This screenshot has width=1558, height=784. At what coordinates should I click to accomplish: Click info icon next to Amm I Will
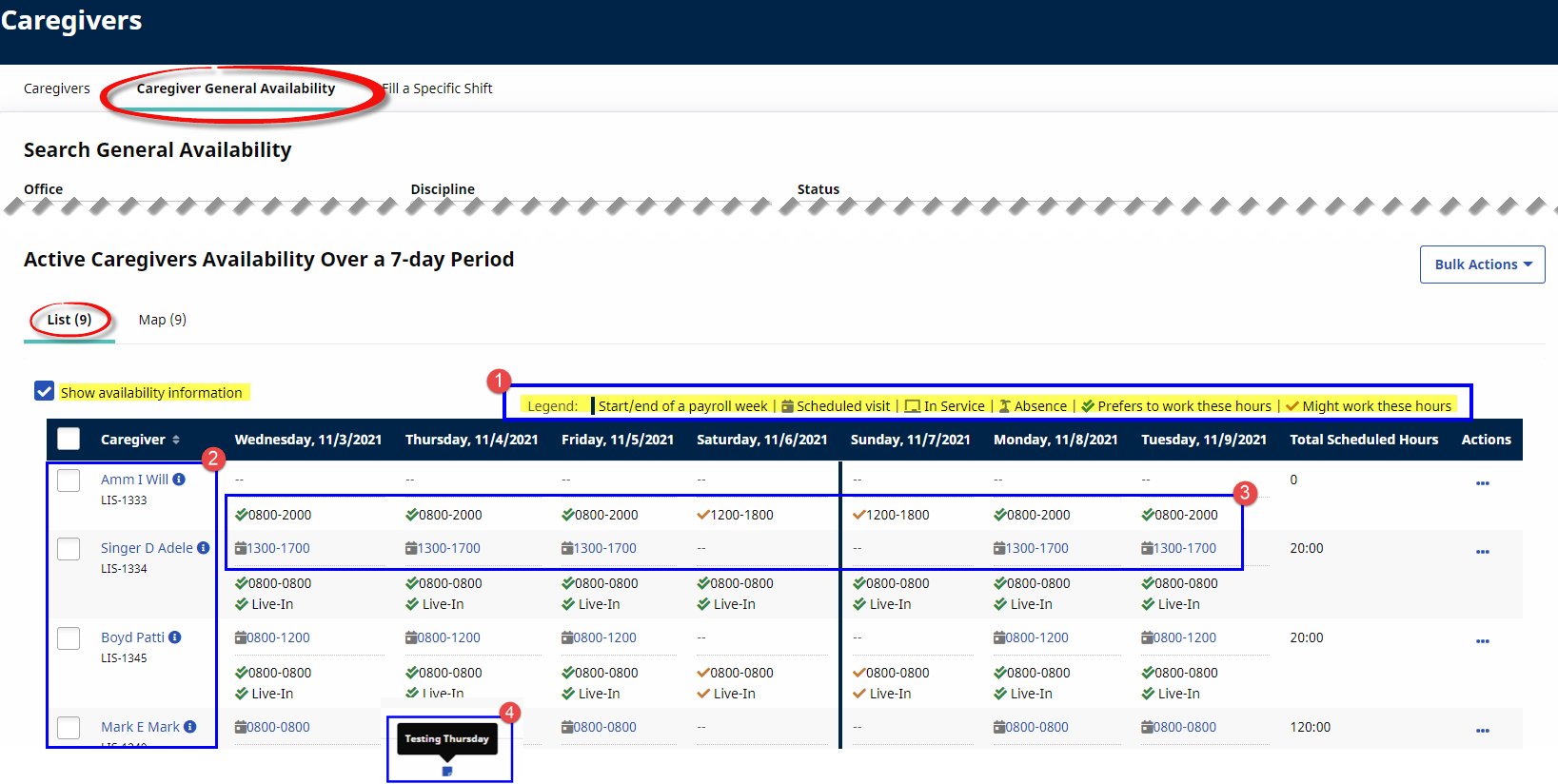tap(179, 480)
